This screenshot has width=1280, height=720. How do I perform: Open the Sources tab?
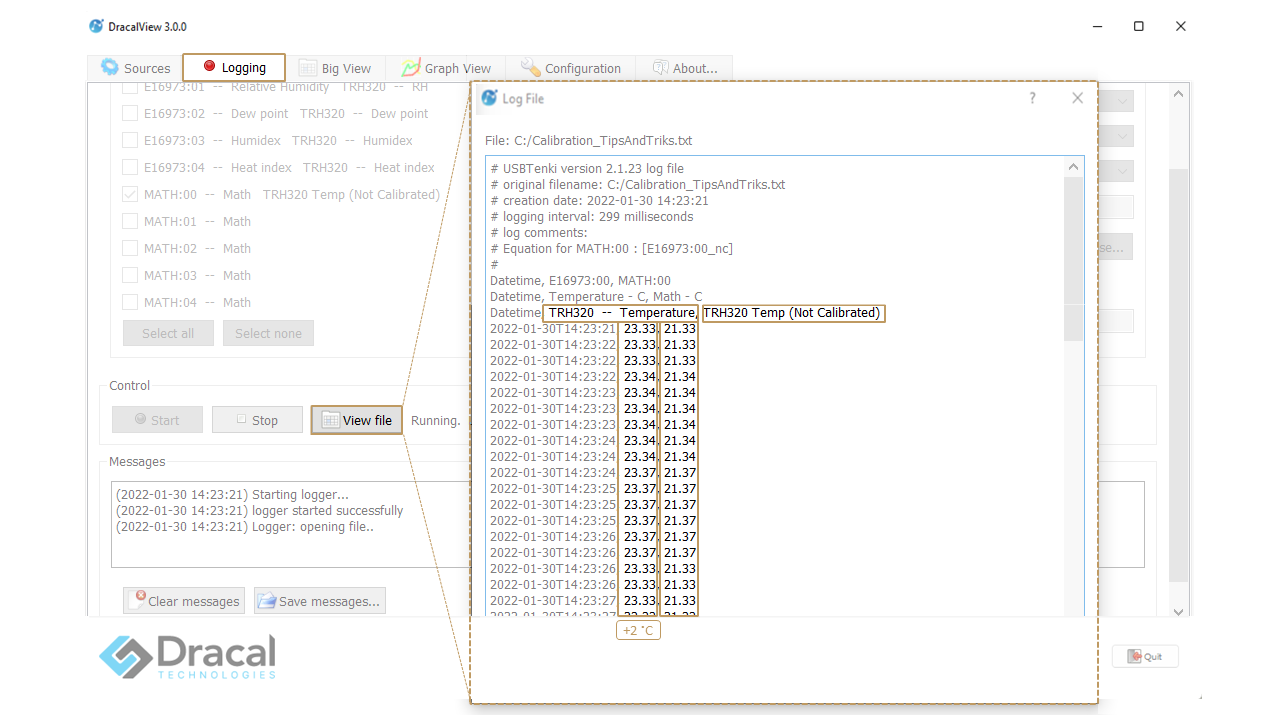tap(135, 68)
